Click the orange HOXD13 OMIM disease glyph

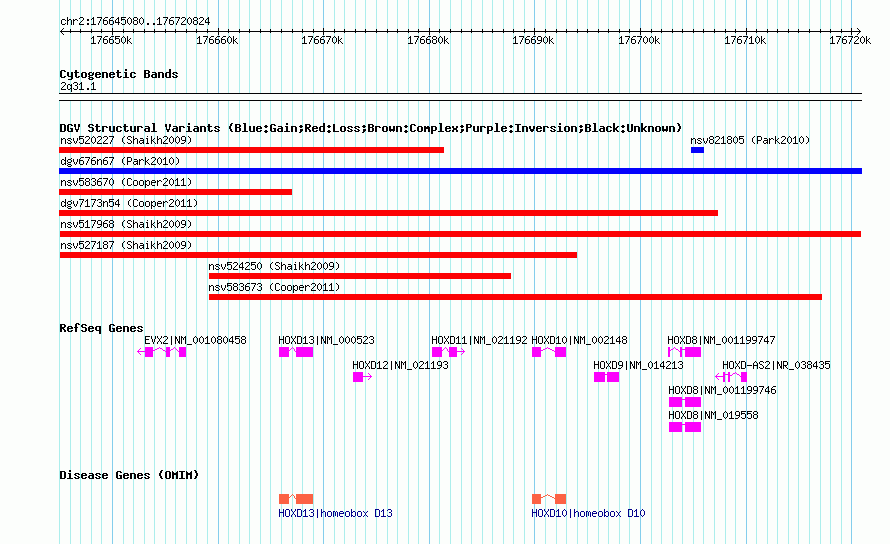coord(296,499)
